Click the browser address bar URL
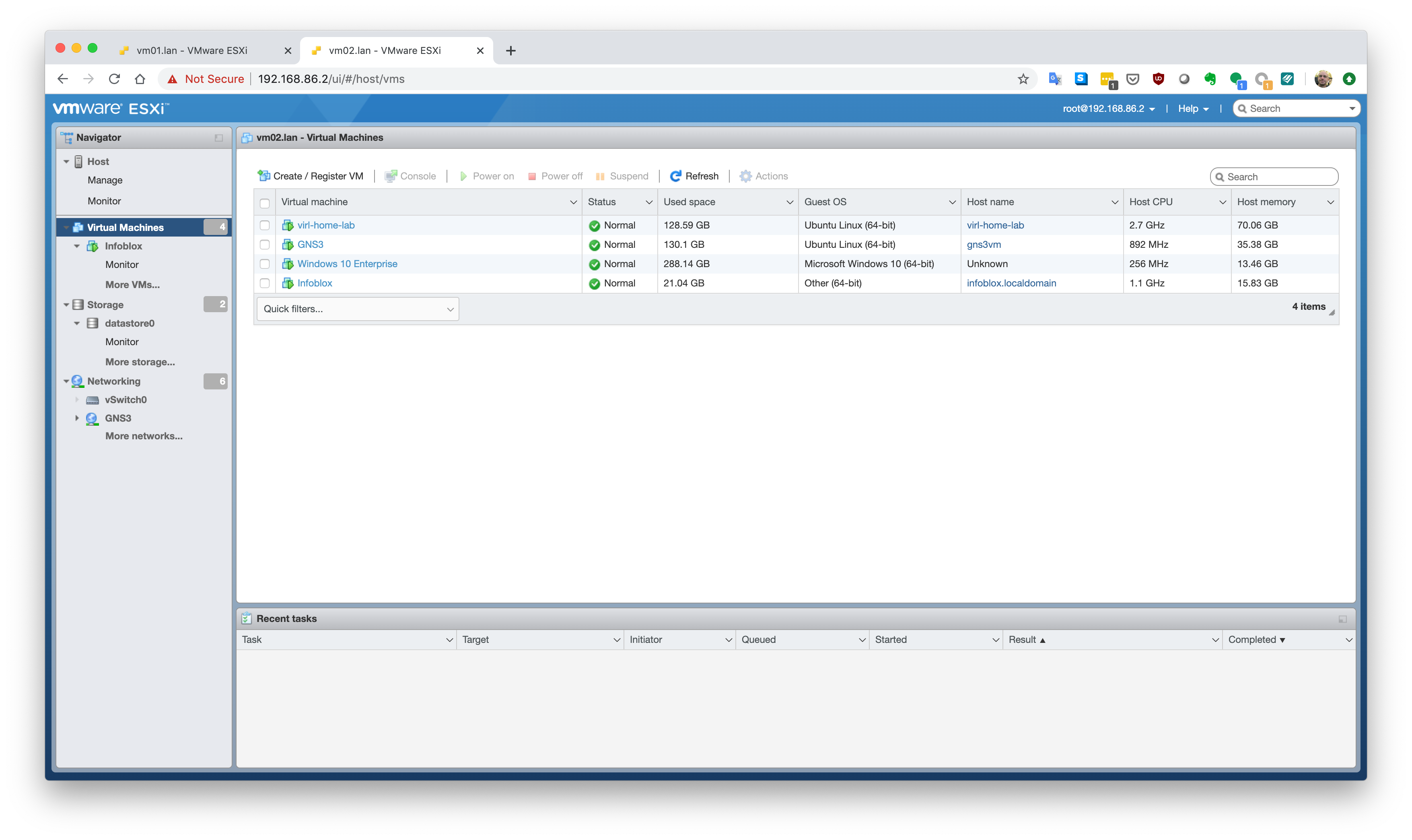 331,79
